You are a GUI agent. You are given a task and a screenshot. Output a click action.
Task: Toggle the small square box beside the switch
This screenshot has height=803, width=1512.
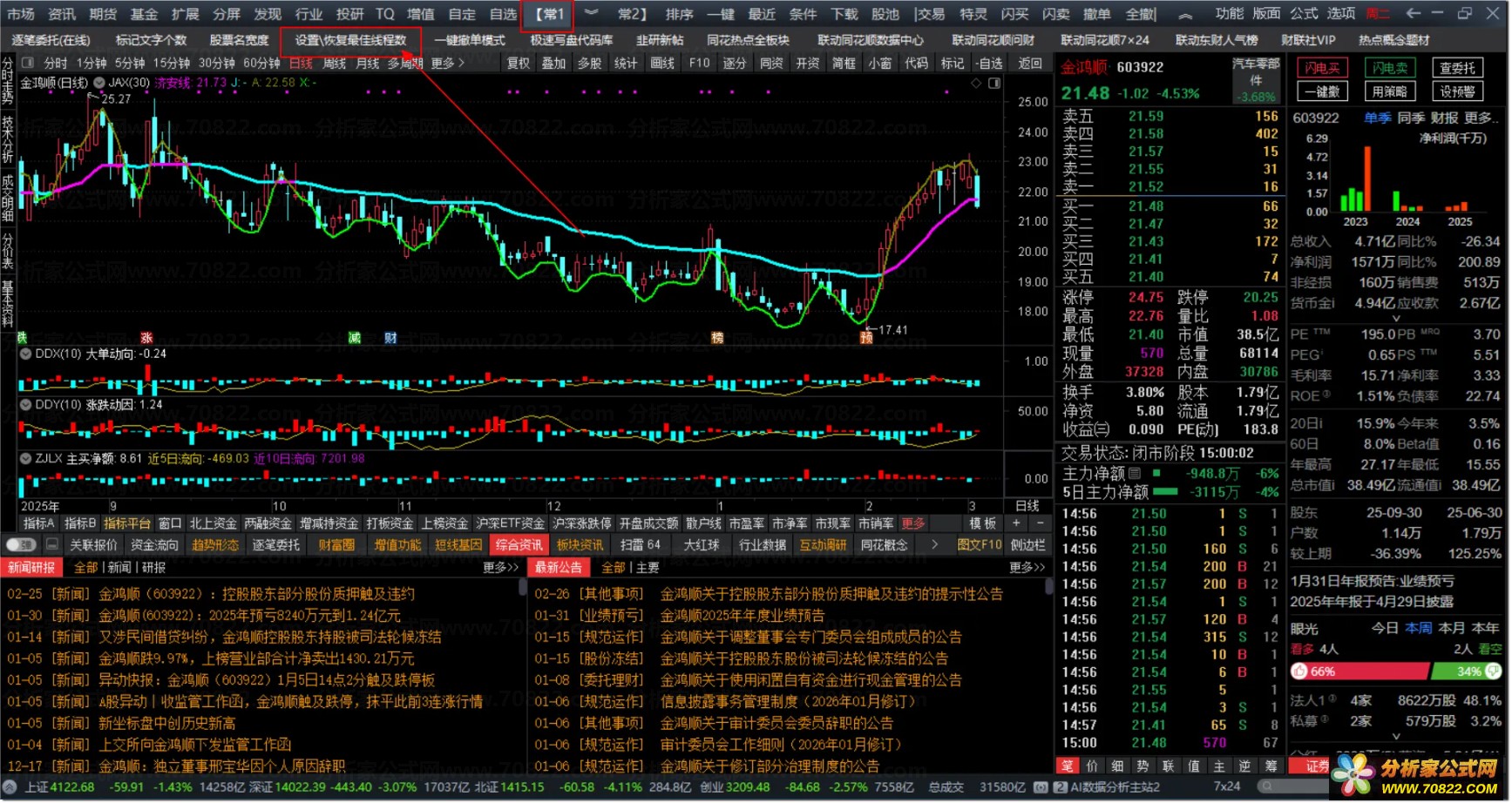52,545
